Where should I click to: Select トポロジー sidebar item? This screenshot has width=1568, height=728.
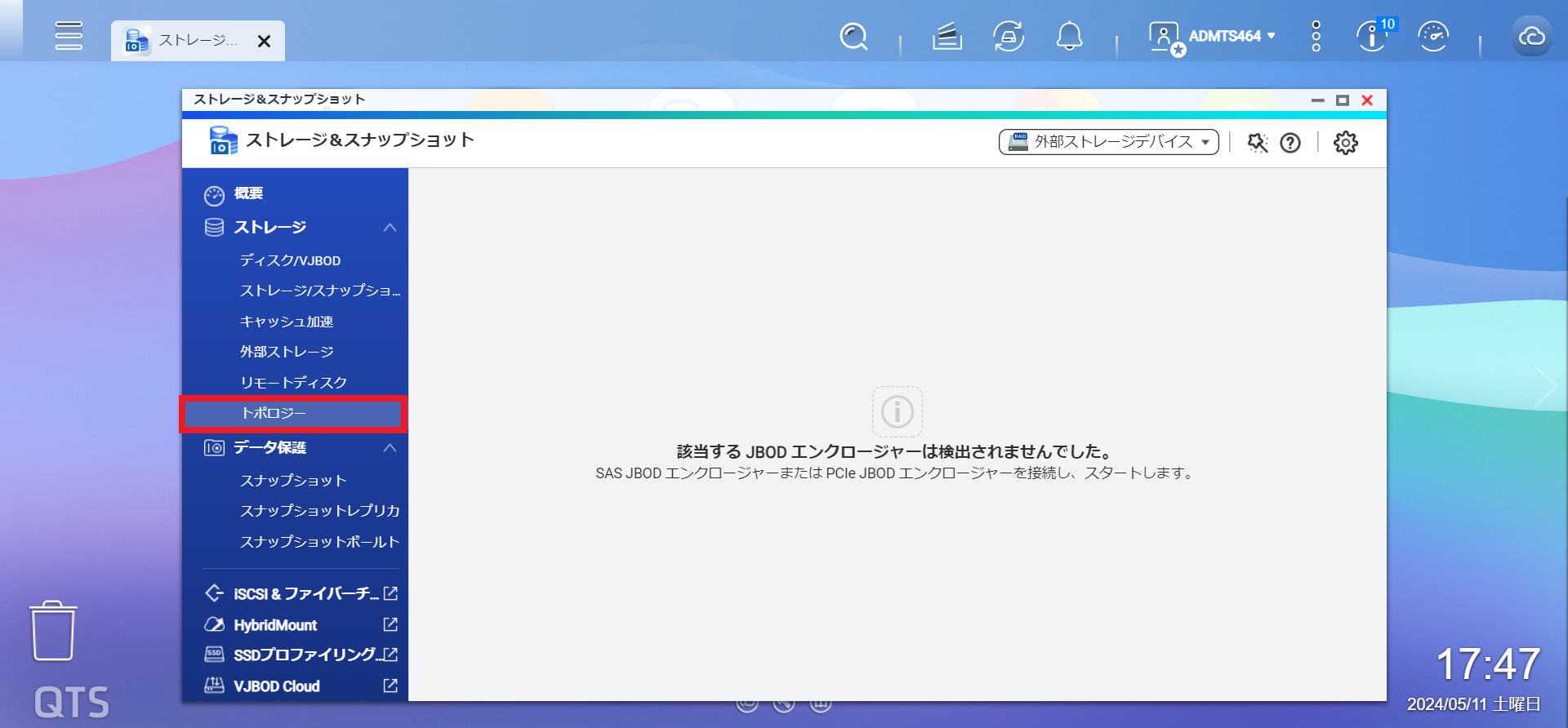click(x=294, y=414)
